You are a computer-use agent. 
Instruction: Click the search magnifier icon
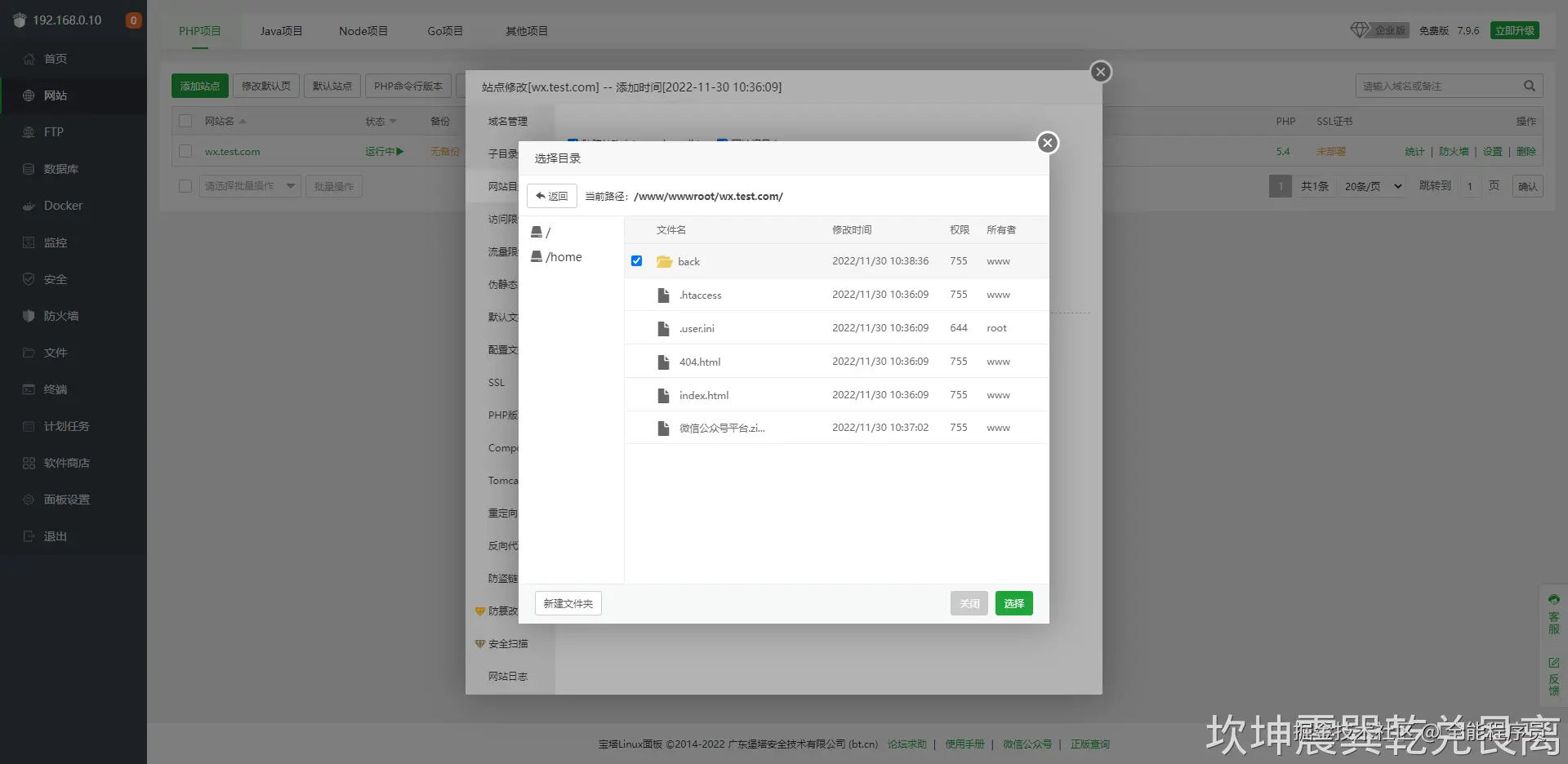point(1530,86)
